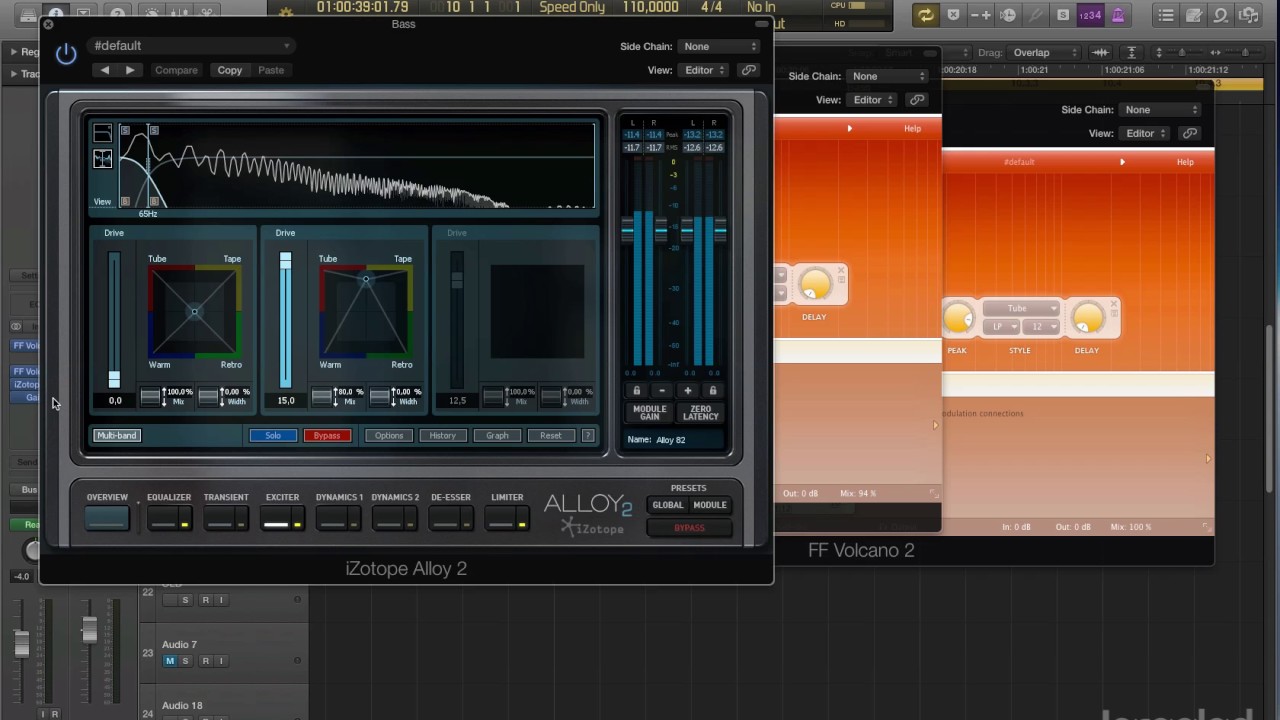Click band 2 Tube/Tape XY pad

pos(365,311)
